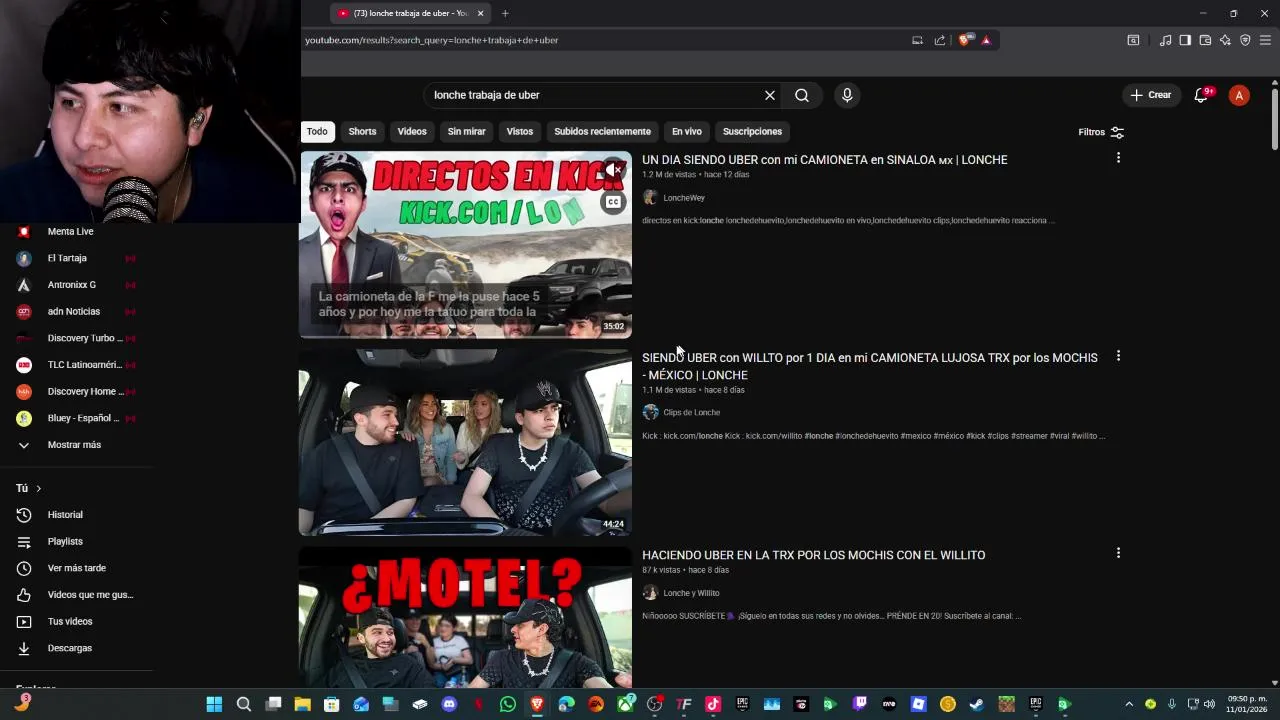This screenshot has width=1280, height=720.
Task: Click the browser address bar URL
Action: click(432, 40)
